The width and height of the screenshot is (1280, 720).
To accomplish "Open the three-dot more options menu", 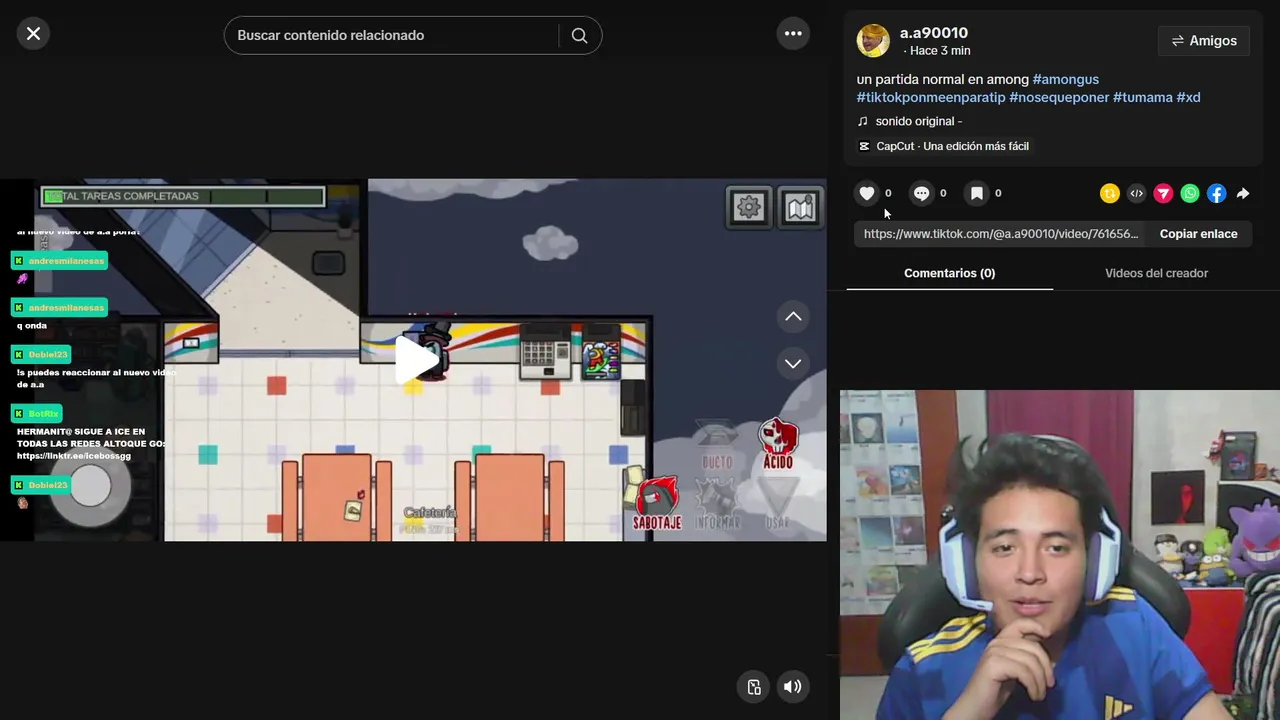I will (793, 34).
